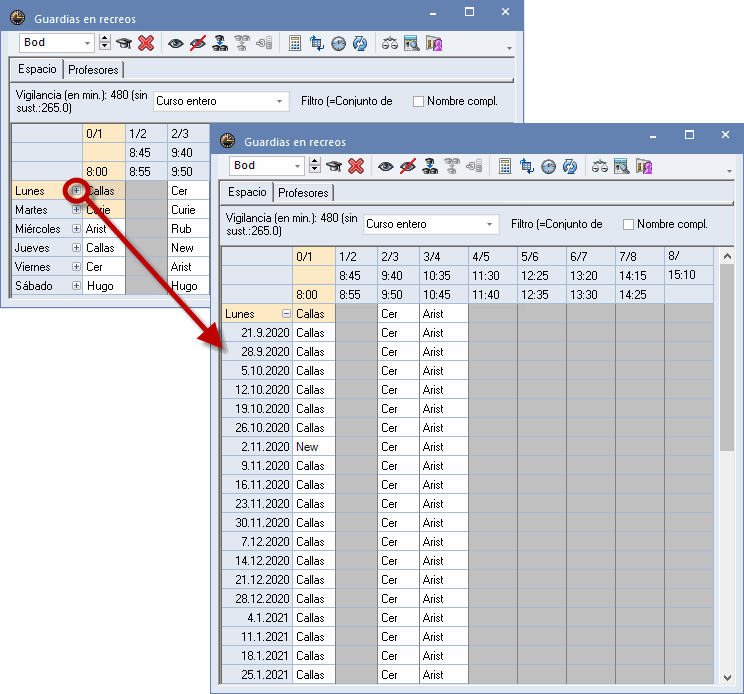Click the teachers with blue arrow icon, front window

(430, 167)
